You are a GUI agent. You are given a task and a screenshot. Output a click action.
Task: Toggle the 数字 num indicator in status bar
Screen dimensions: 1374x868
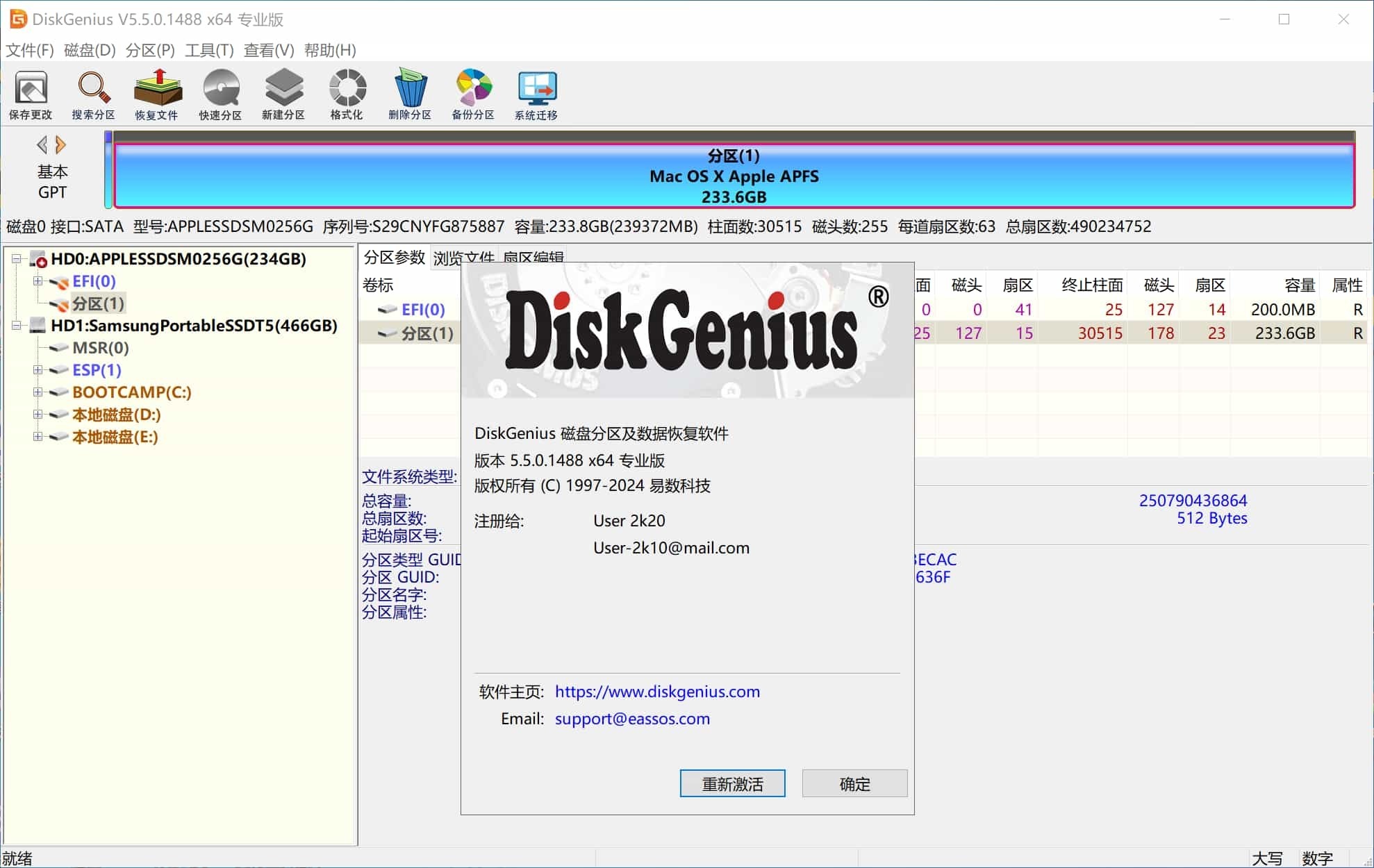1317,858
